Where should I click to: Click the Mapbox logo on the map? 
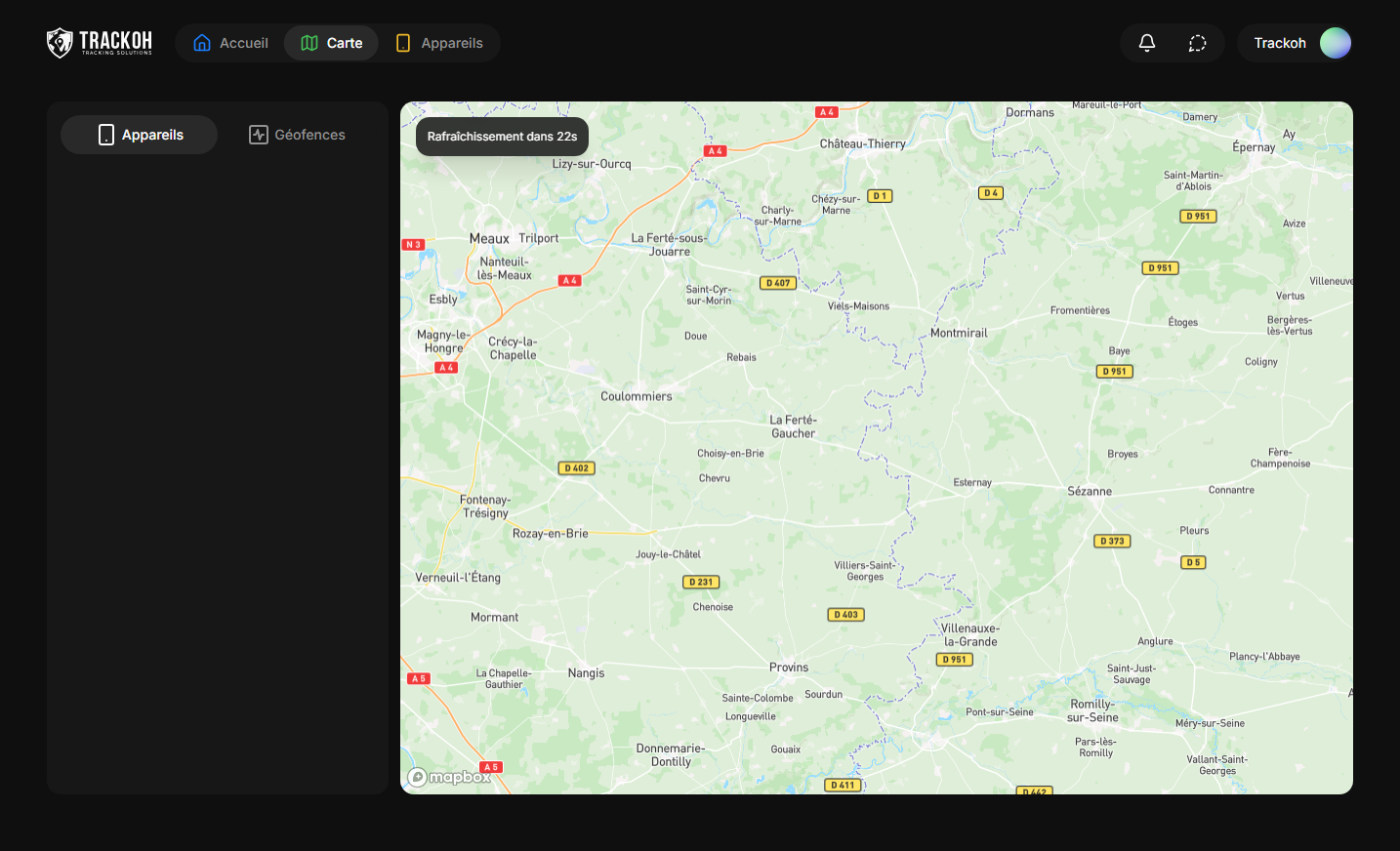coord(449,777)
